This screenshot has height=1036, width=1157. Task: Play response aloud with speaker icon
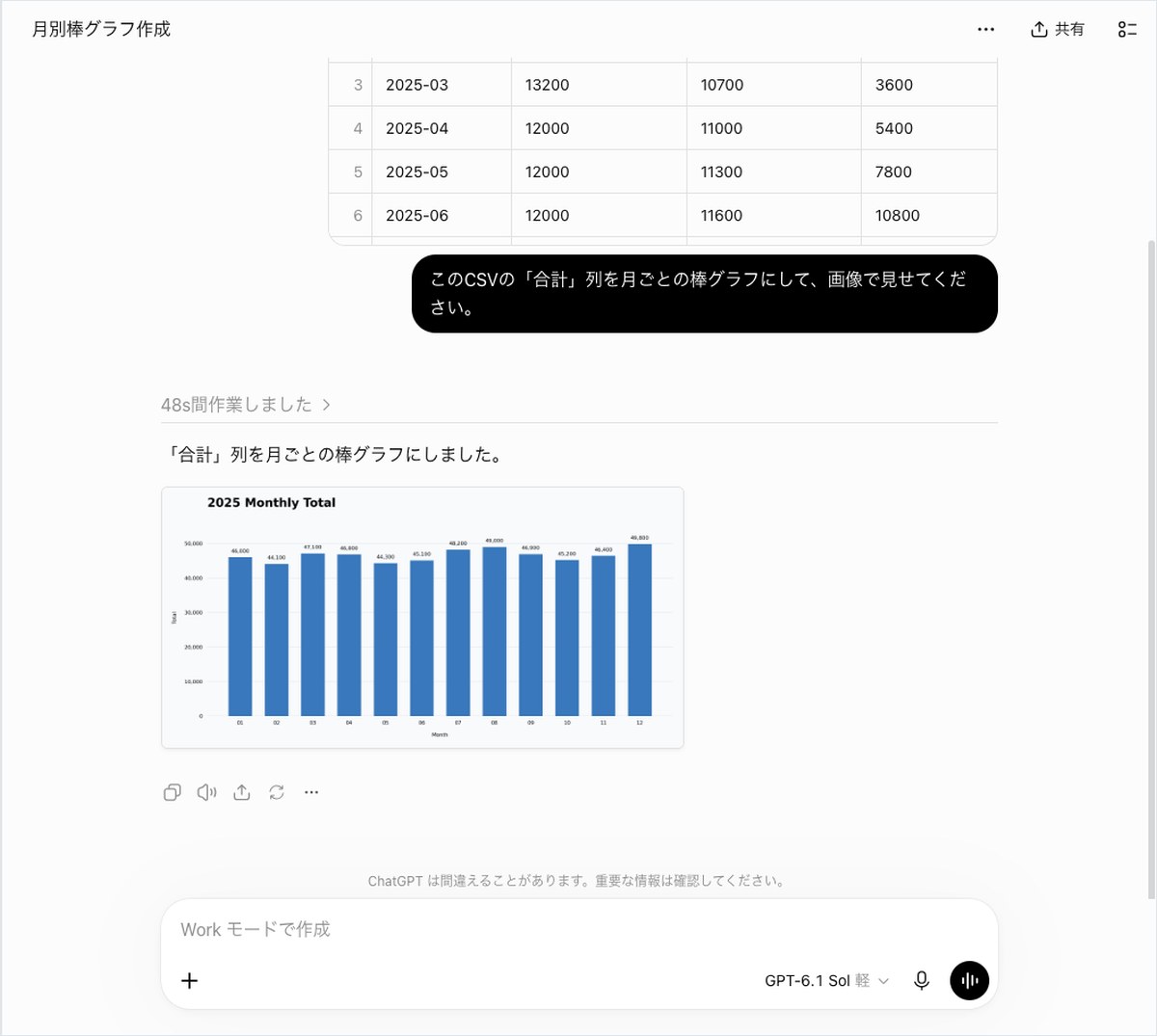207,792
